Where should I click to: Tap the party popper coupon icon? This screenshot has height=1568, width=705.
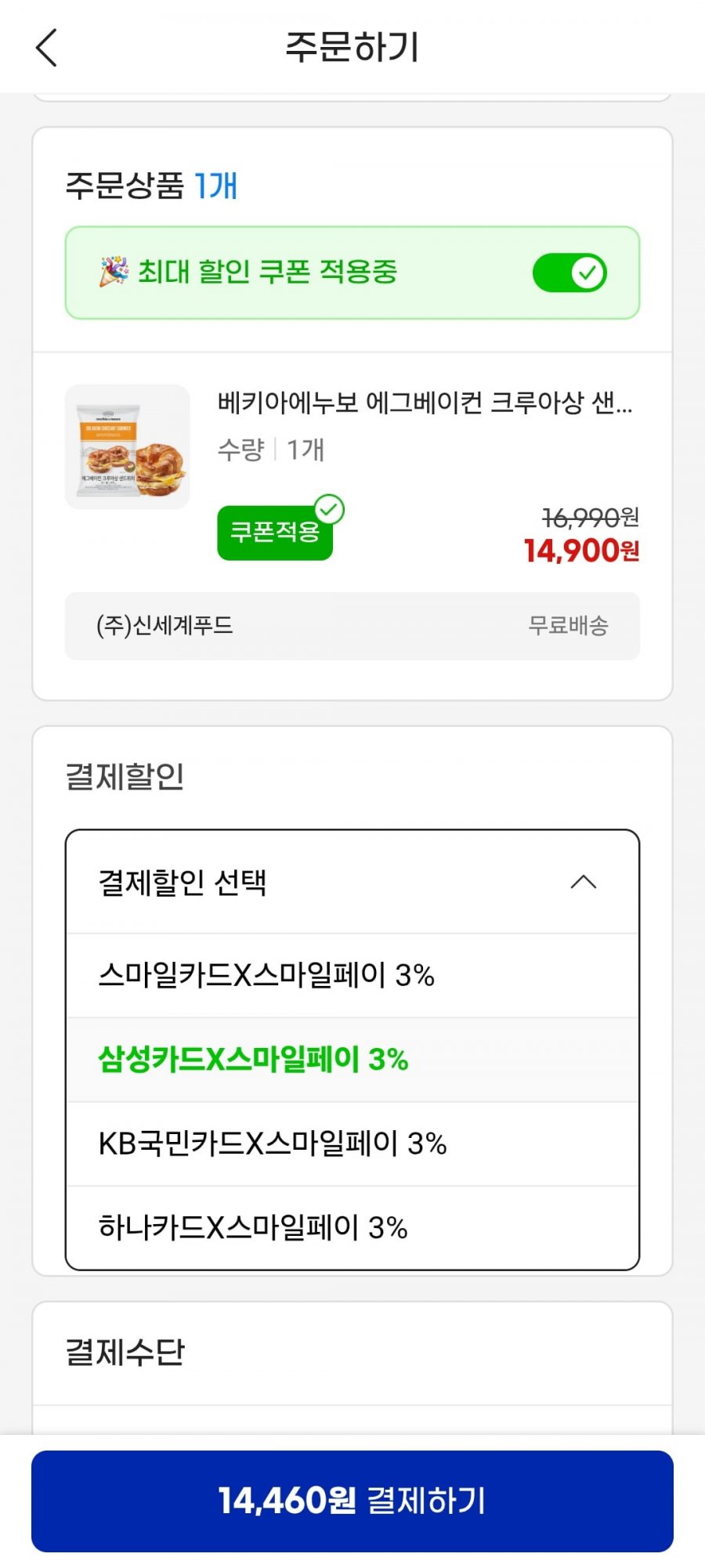point(114,272)
